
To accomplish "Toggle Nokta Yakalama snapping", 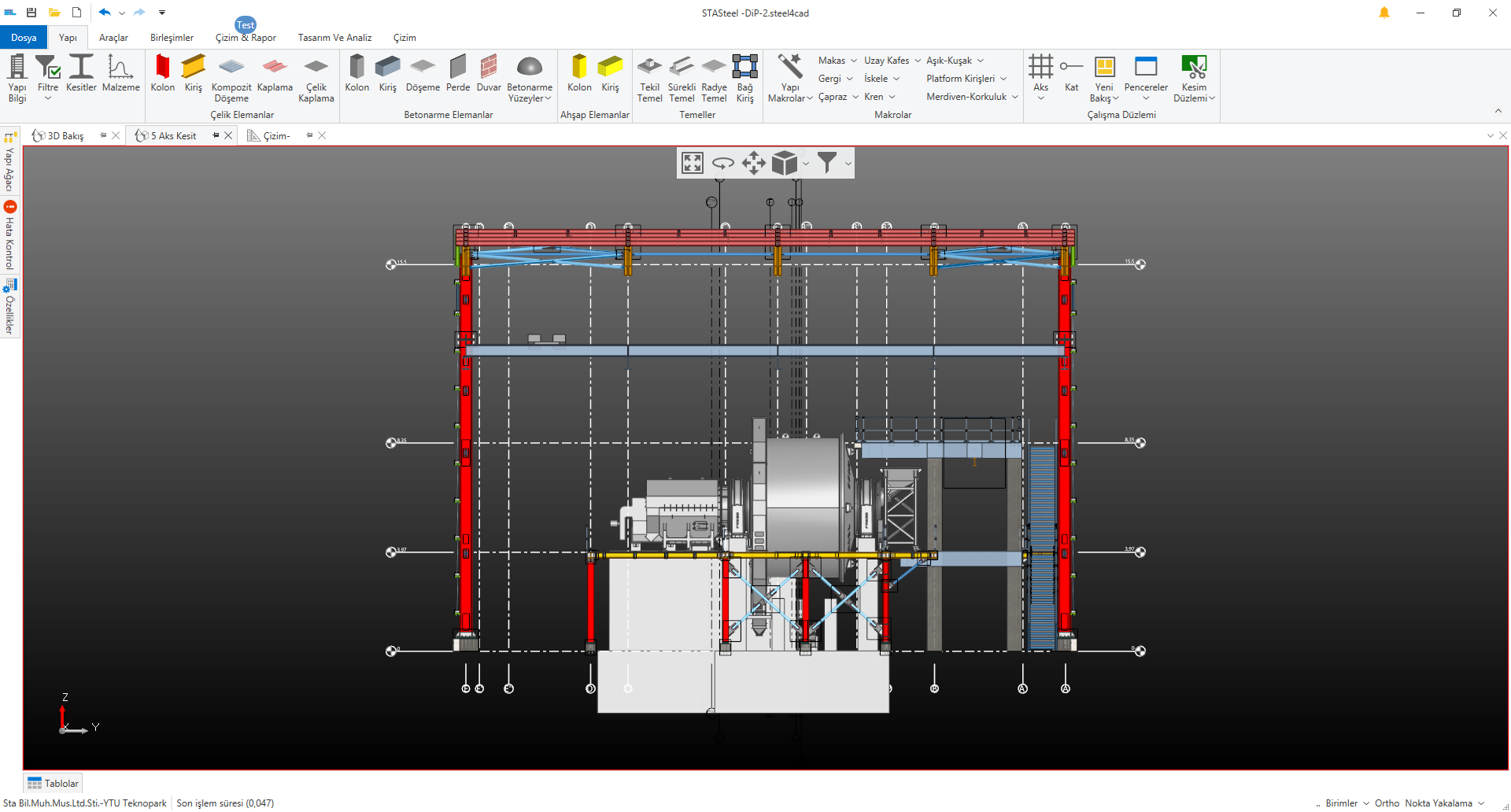I will 1438,803.
